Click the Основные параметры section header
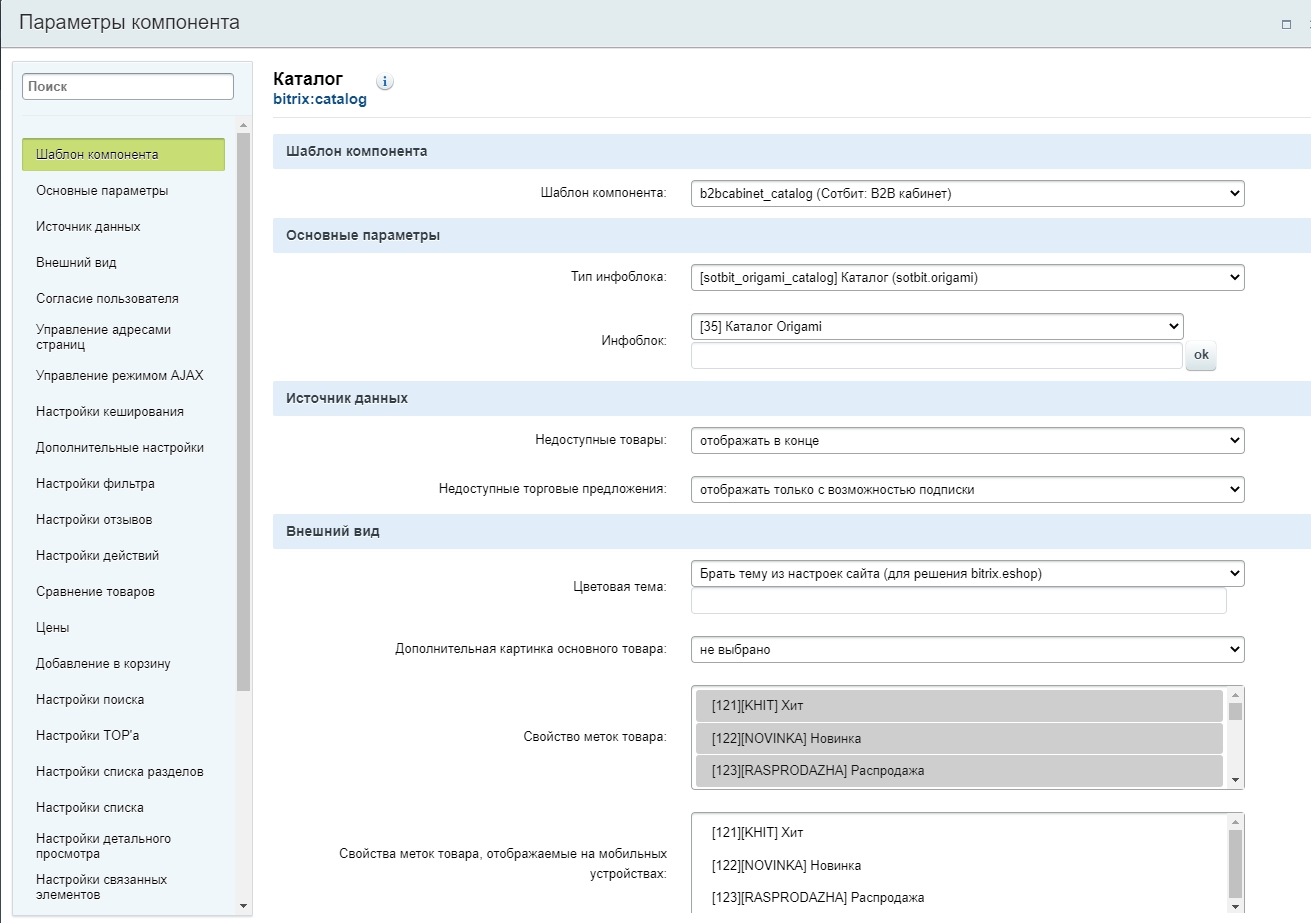1311x923 pixels. point(792,236)
